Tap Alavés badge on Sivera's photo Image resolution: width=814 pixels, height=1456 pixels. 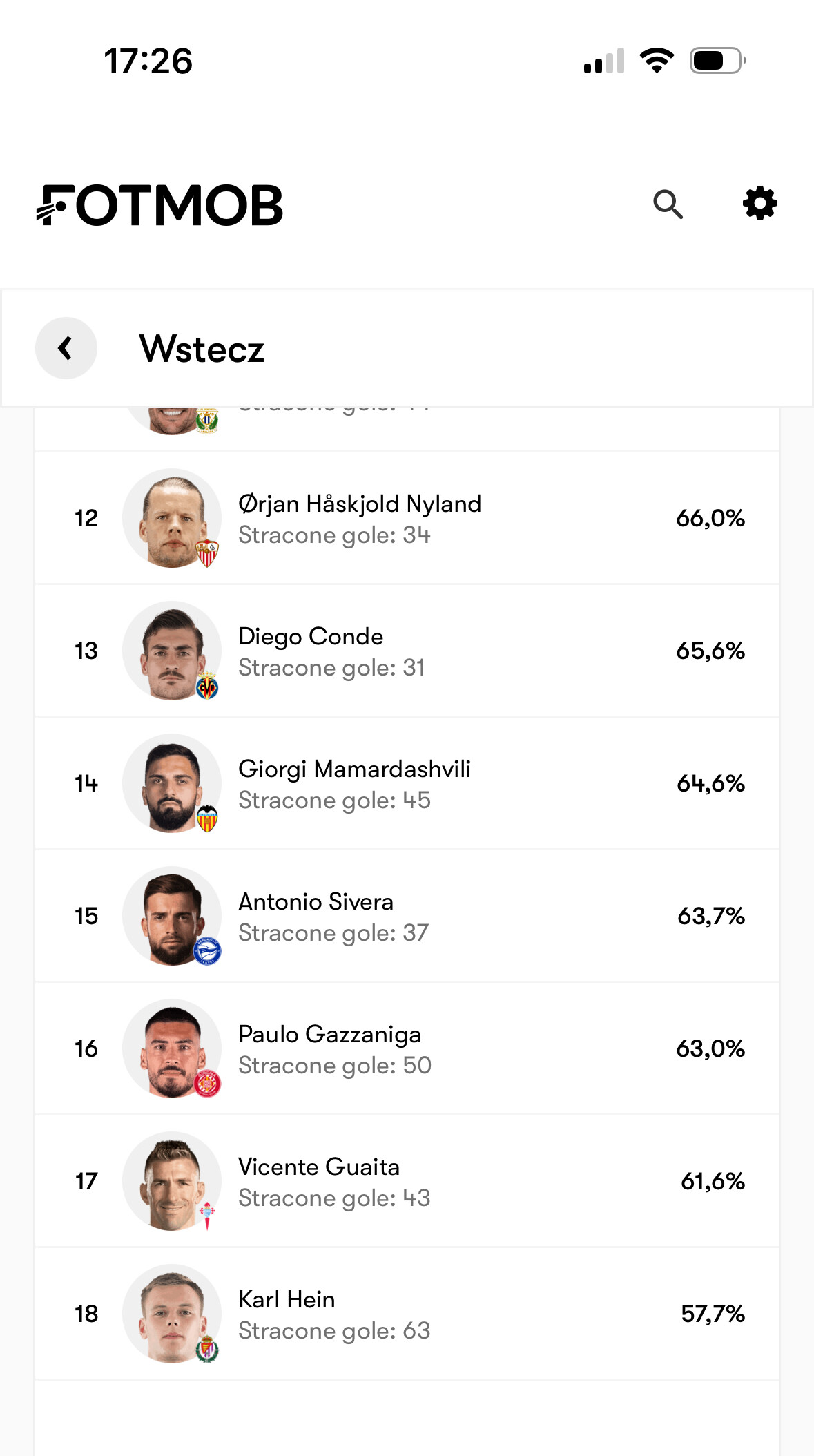[207, 951]
